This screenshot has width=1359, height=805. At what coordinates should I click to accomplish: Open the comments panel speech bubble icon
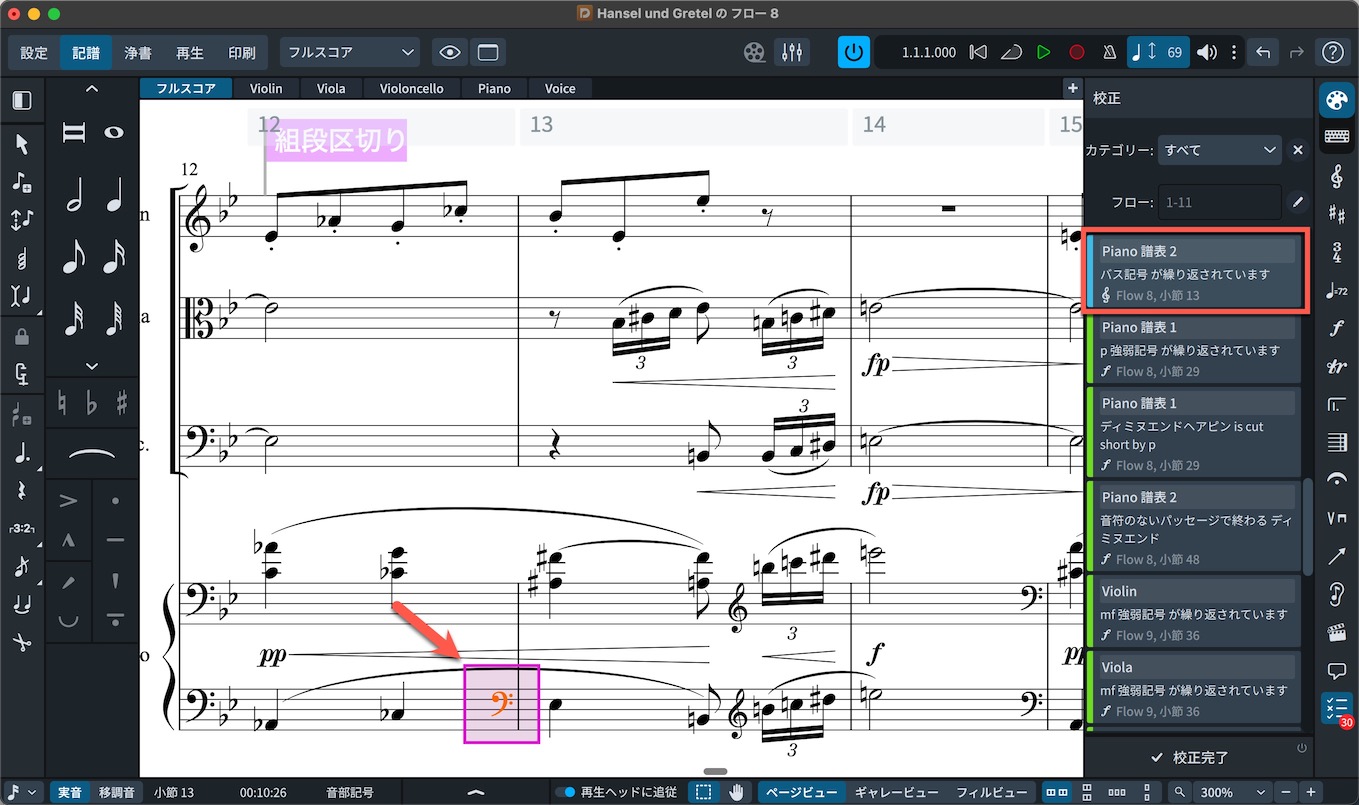pyautogui.click(x=1336, y=670)
